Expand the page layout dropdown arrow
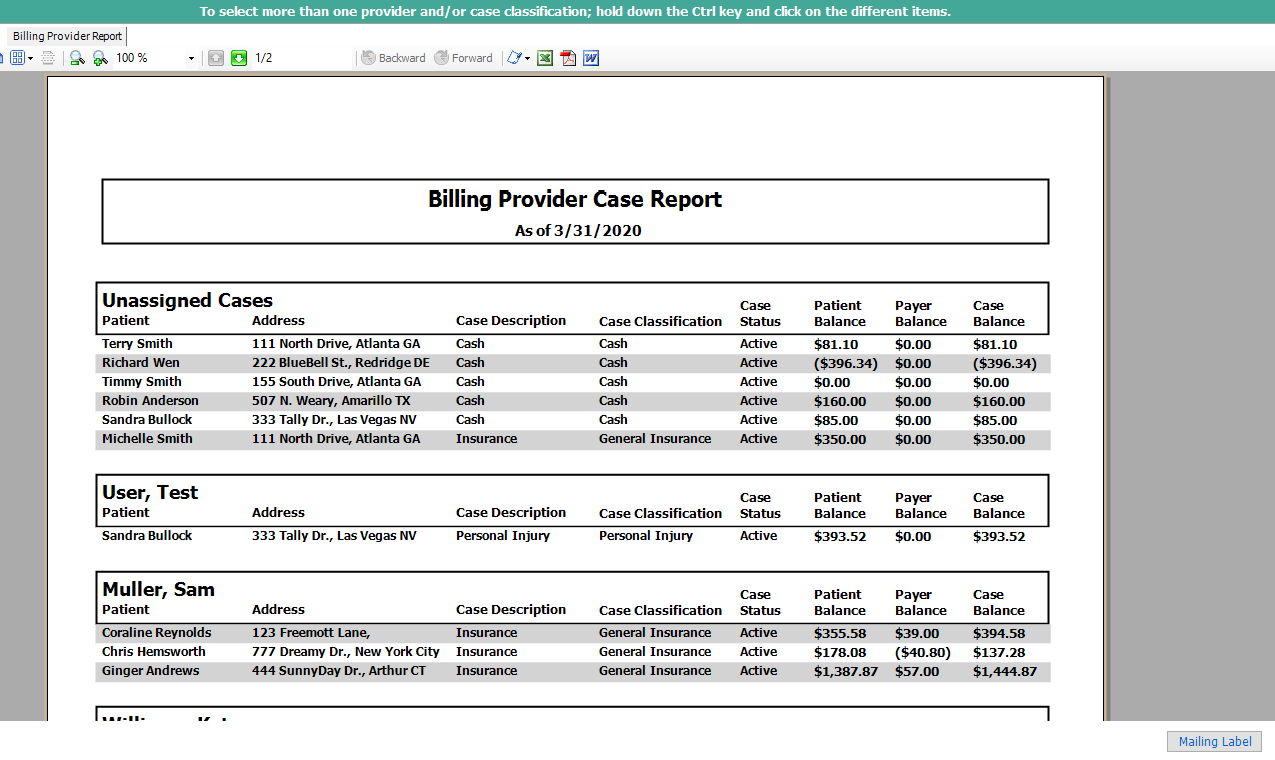Screen dimensions: 1275x760 (31, 58)
